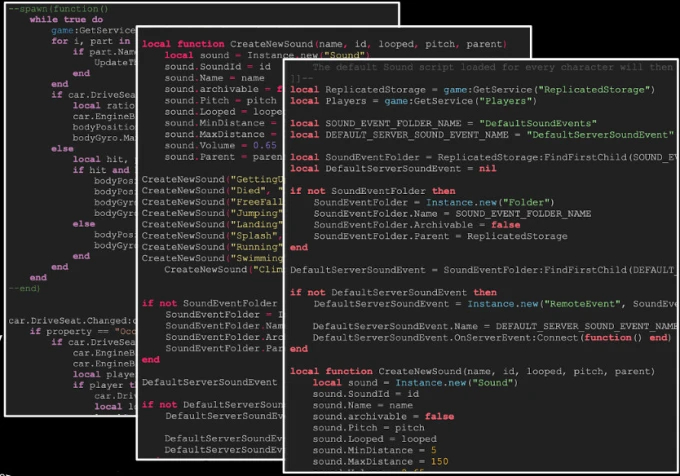
Task: Select "if not SoundEventFolder then" in front panel
Action: point(373,191)
